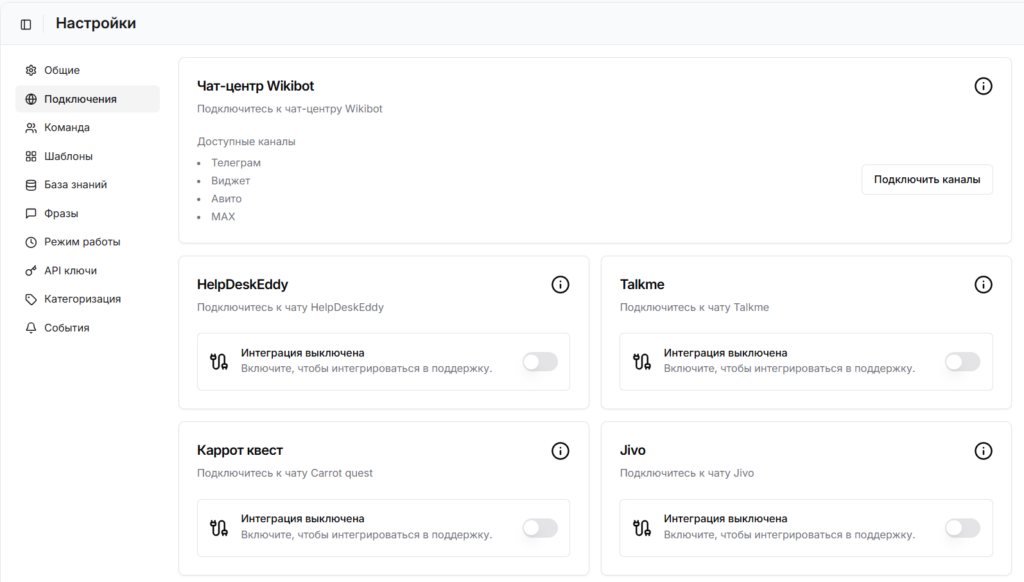
Task: Click the Настройки page title
Action: click(96, 24)
